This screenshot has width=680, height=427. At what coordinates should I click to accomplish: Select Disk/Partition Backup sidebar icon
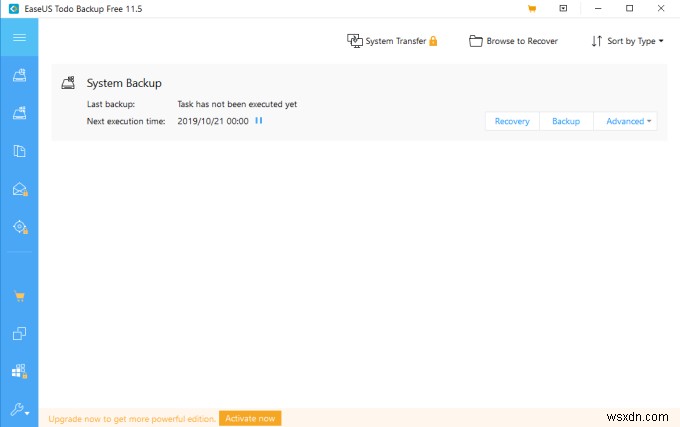(x=19, y=75)
